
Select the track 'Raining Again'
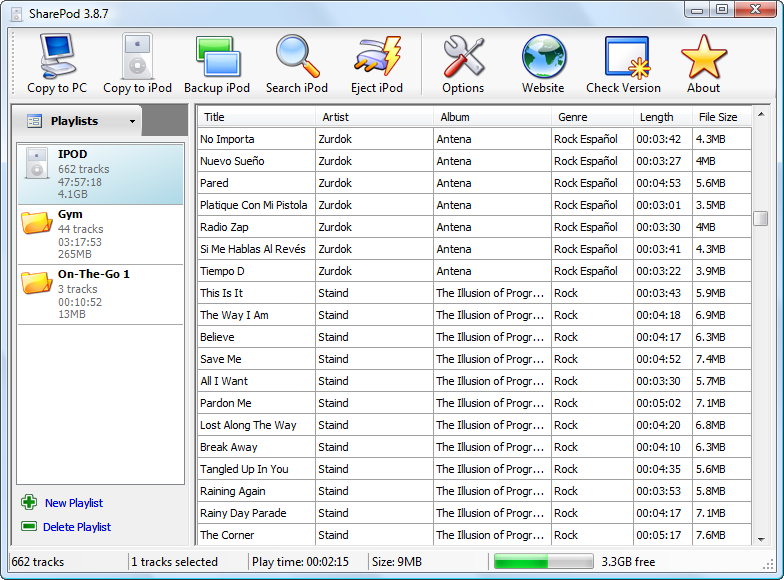pos(474,491)
